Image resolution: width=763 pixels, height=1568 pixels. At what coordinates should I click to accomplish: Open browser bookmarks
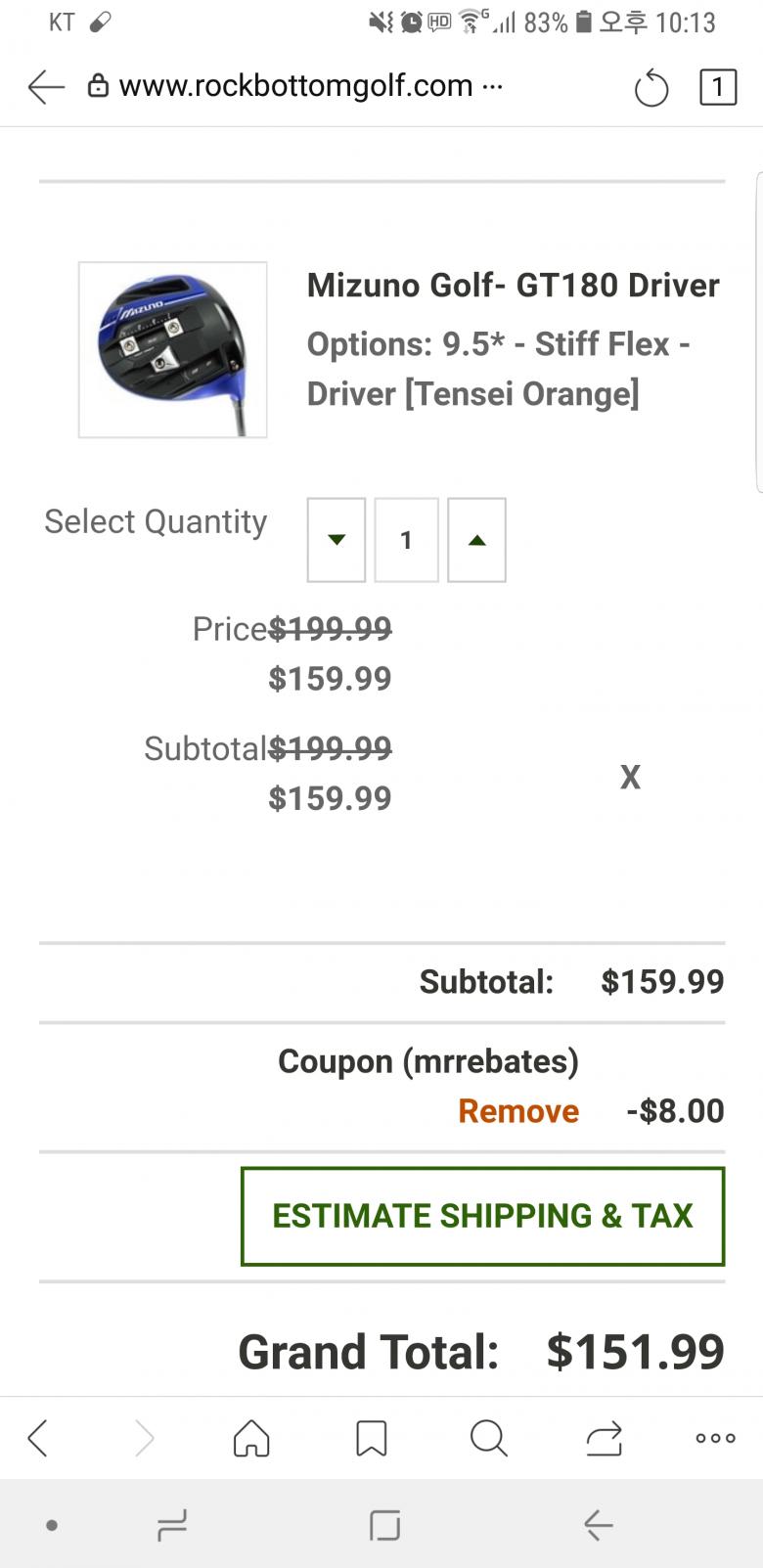[x=371, y=1438]
